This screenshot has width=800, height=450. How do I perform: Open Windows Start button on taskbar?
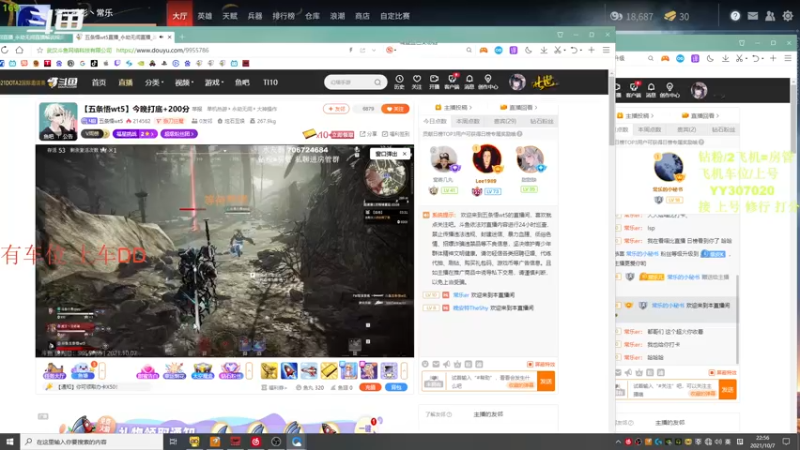10,441
